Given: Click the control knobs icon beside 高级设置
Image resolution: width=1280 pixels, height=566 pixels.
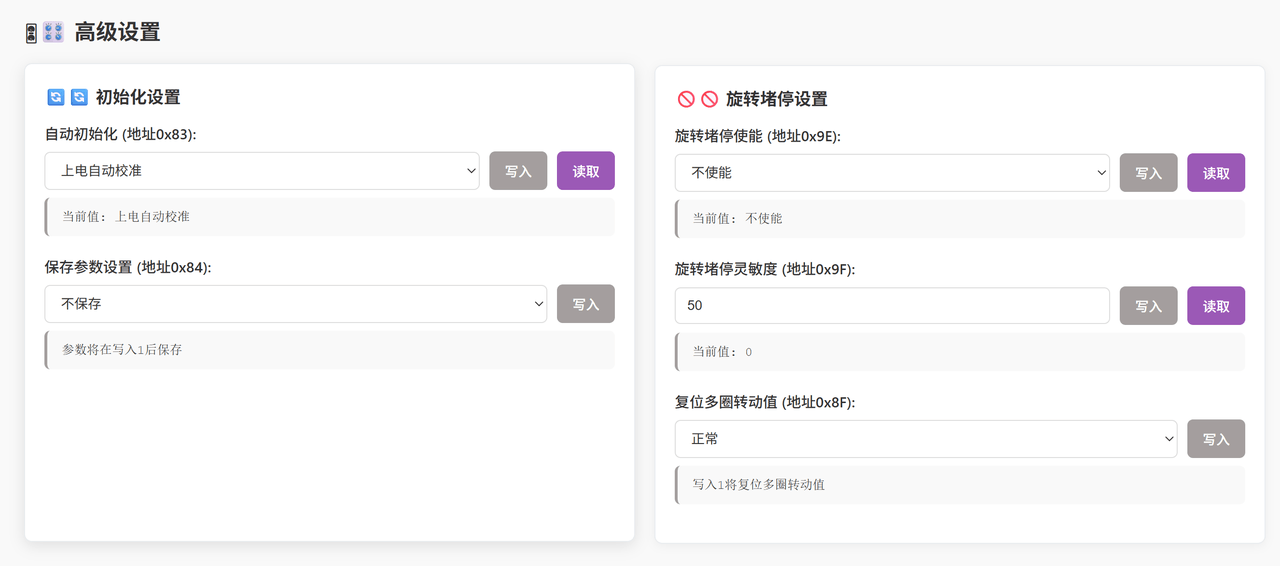Looking at the screenshot, I should 53,32.
